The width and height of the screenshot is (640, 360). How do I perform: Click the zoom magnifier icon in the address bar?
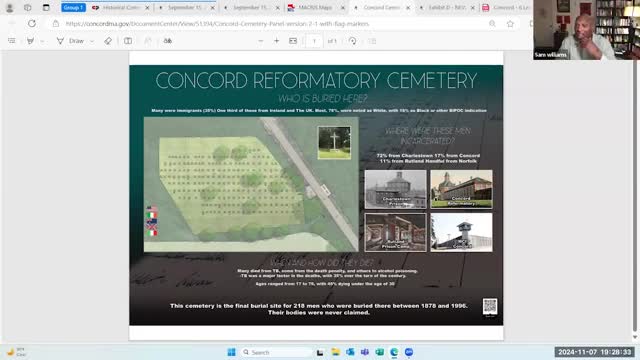click(492, 24)
